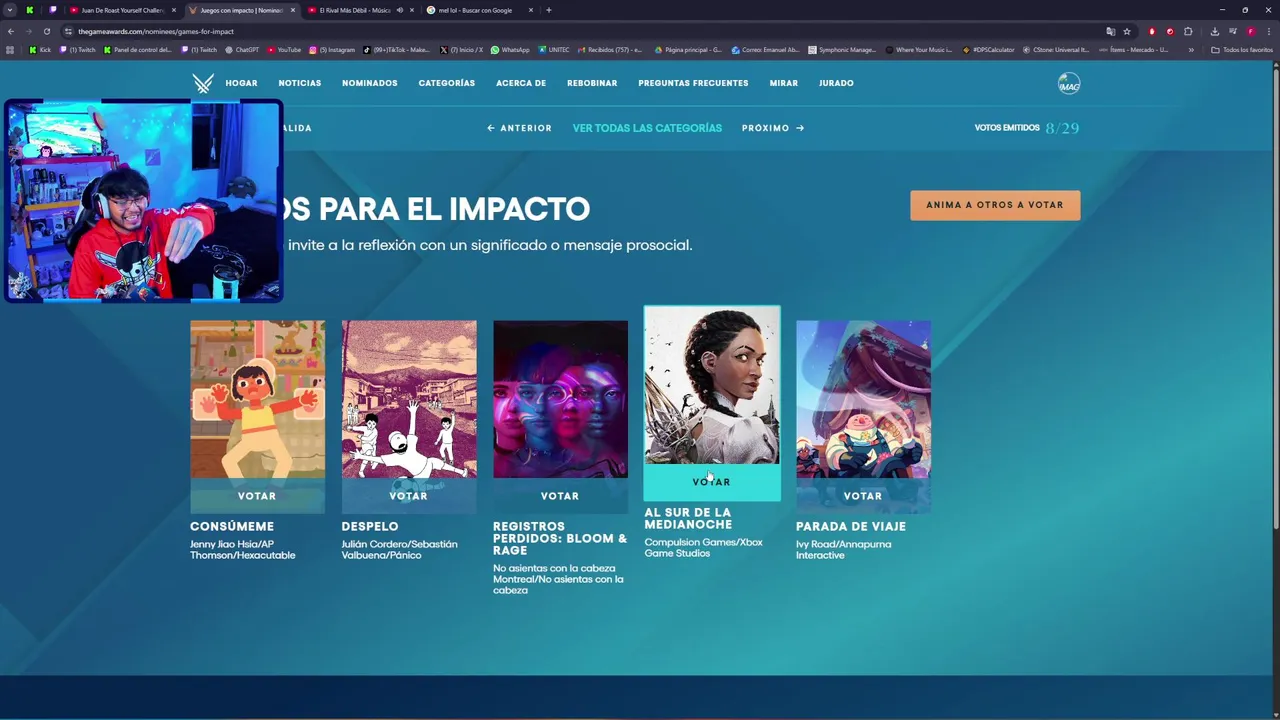
Task: Click the Parada de Viaje cover artwork
Action: (x=863, y=399)
